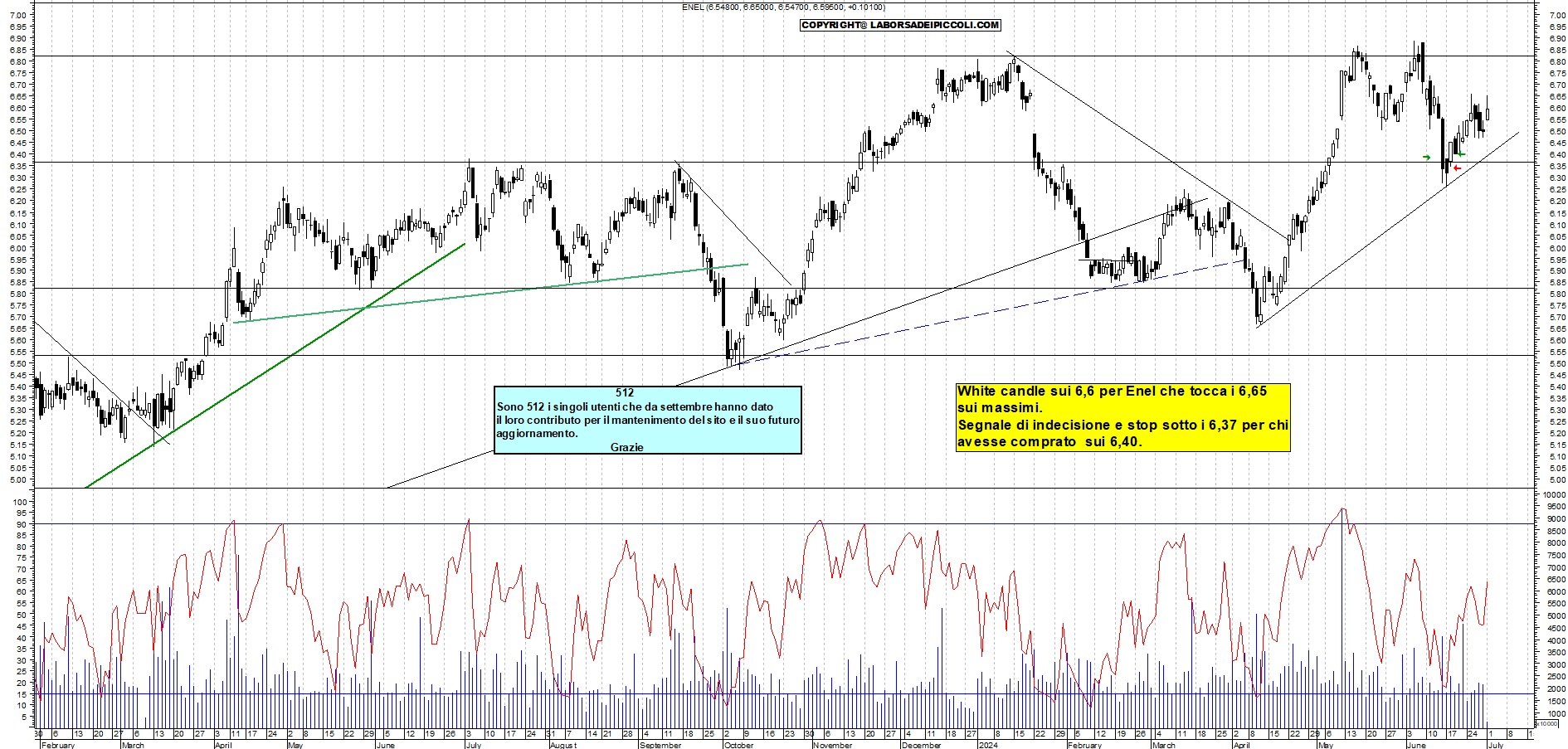This screenshot has width=1568, height=749.
Task: Click the '75' value on the oscillator axis
Action: (22, 558)
